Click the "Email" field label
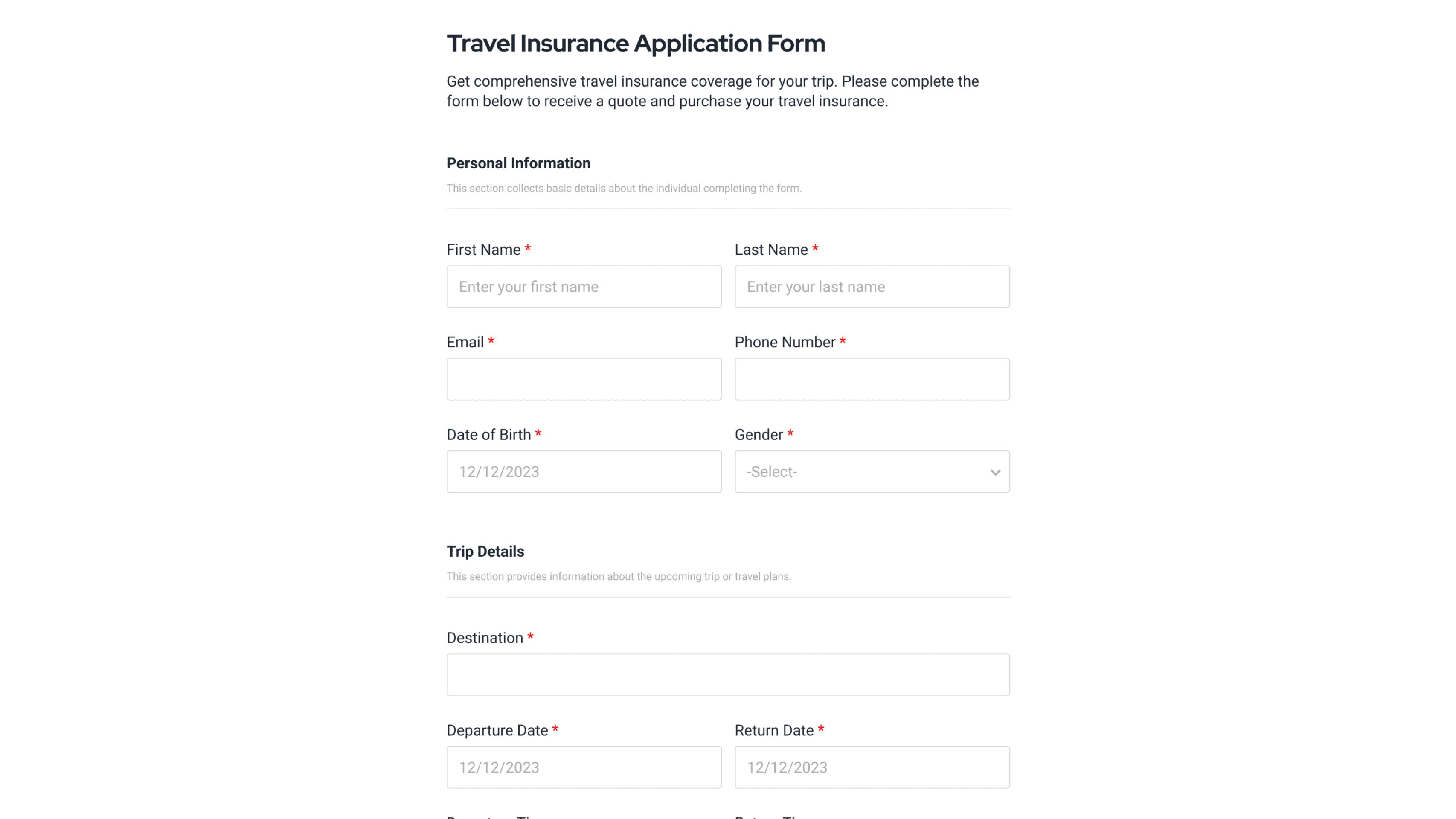Viewport: 1456px width, 819px height. point(465,342)
